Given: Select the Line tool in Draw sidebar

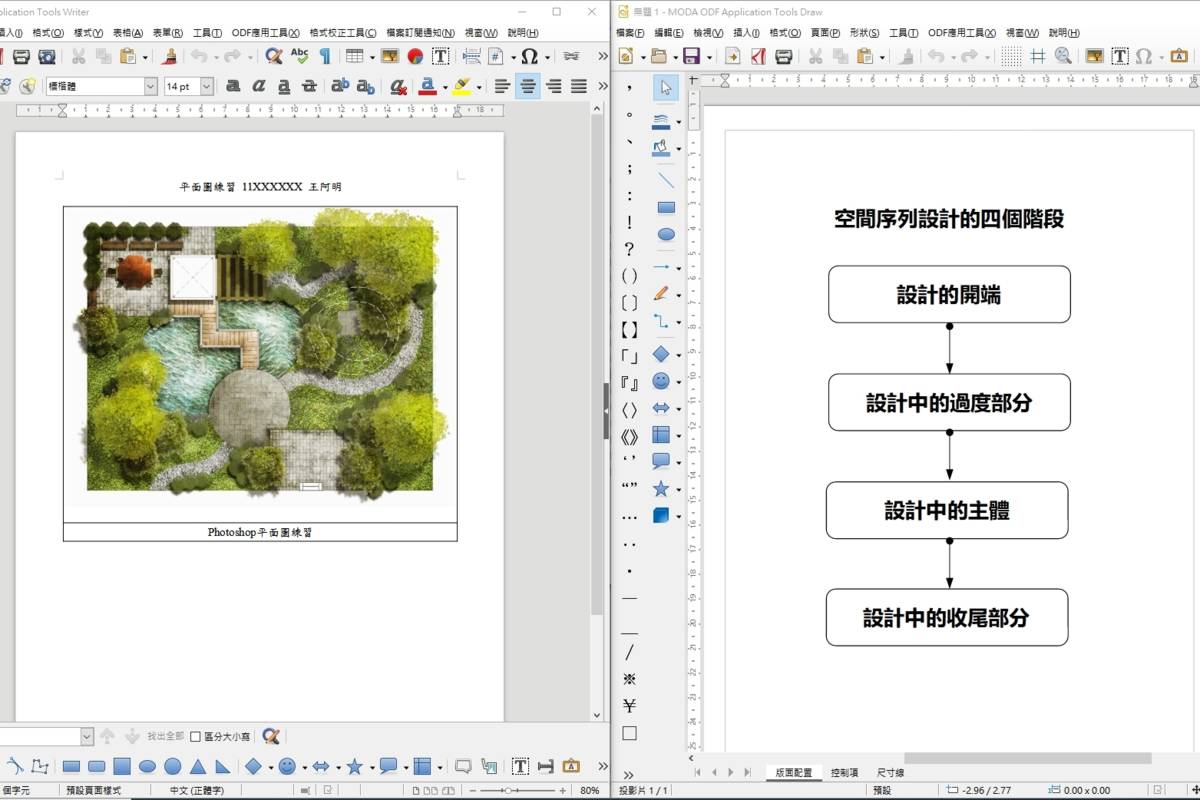Looking at the screenshot, I should 666,181.
